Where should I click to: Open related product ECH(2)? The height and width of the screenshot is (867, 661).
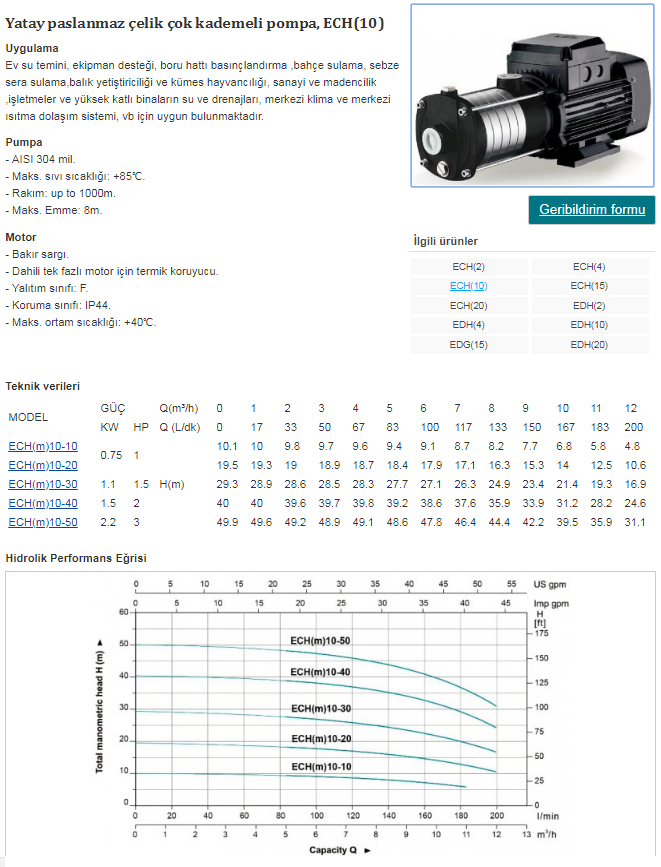tap(469, 267)
